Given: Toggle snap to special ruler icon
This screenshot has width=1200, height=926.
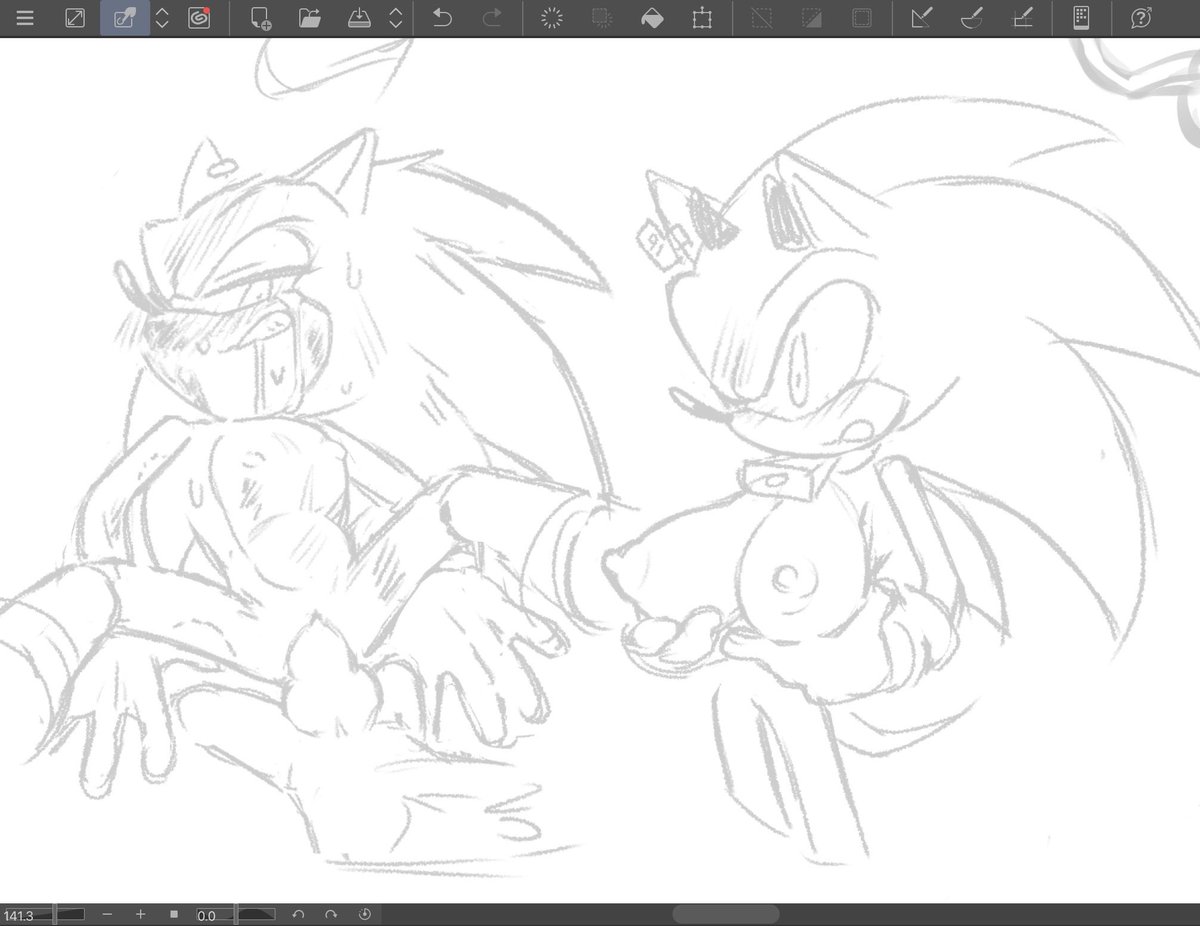Looking at the screenshot, I should 971,18.
